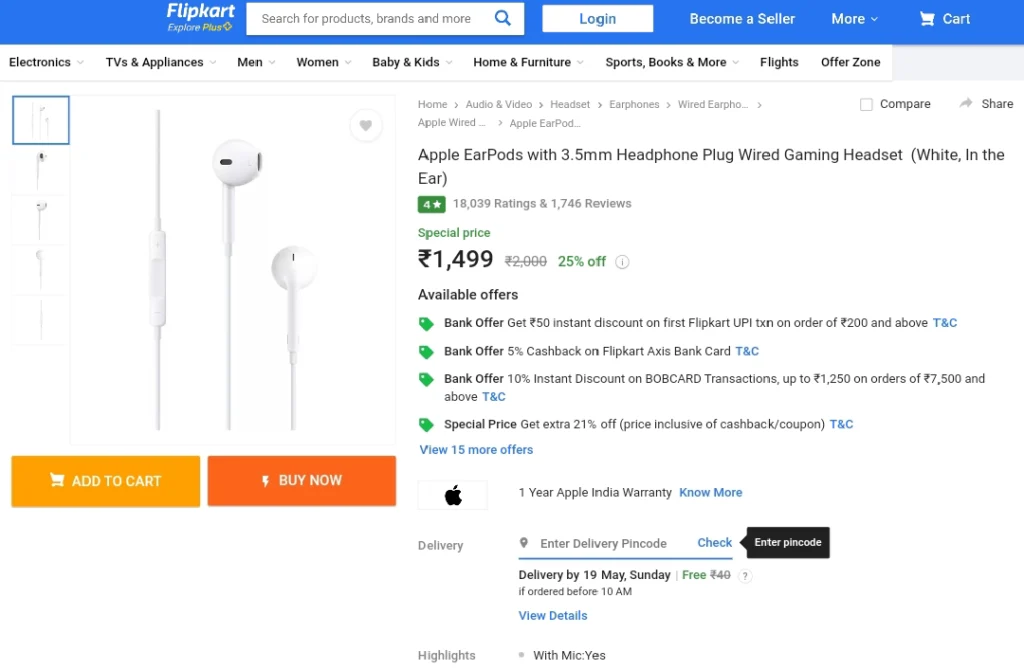The image size is (1024, 670).
Task: Click the Login button
Action: (x=598, y=19)
